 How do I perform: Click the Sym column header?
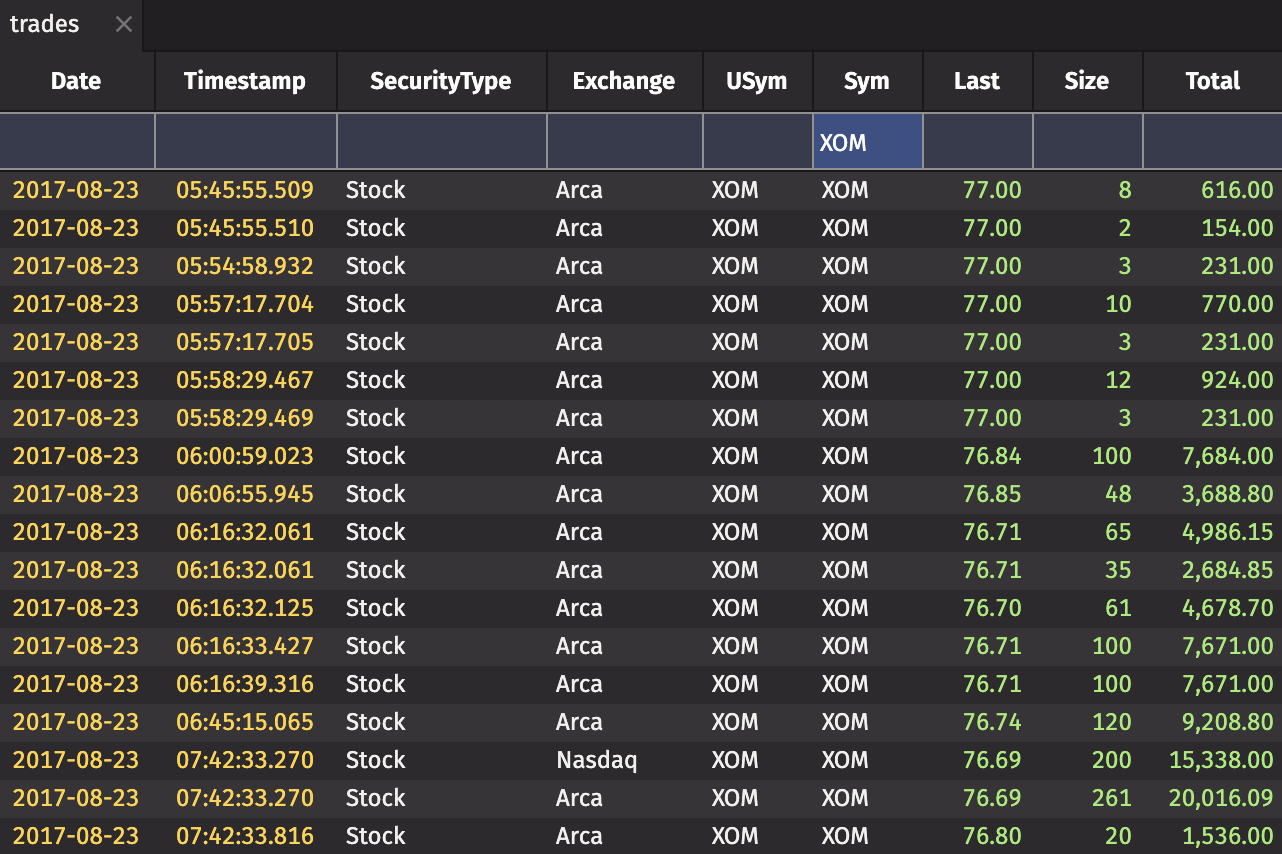coord(866,82)
